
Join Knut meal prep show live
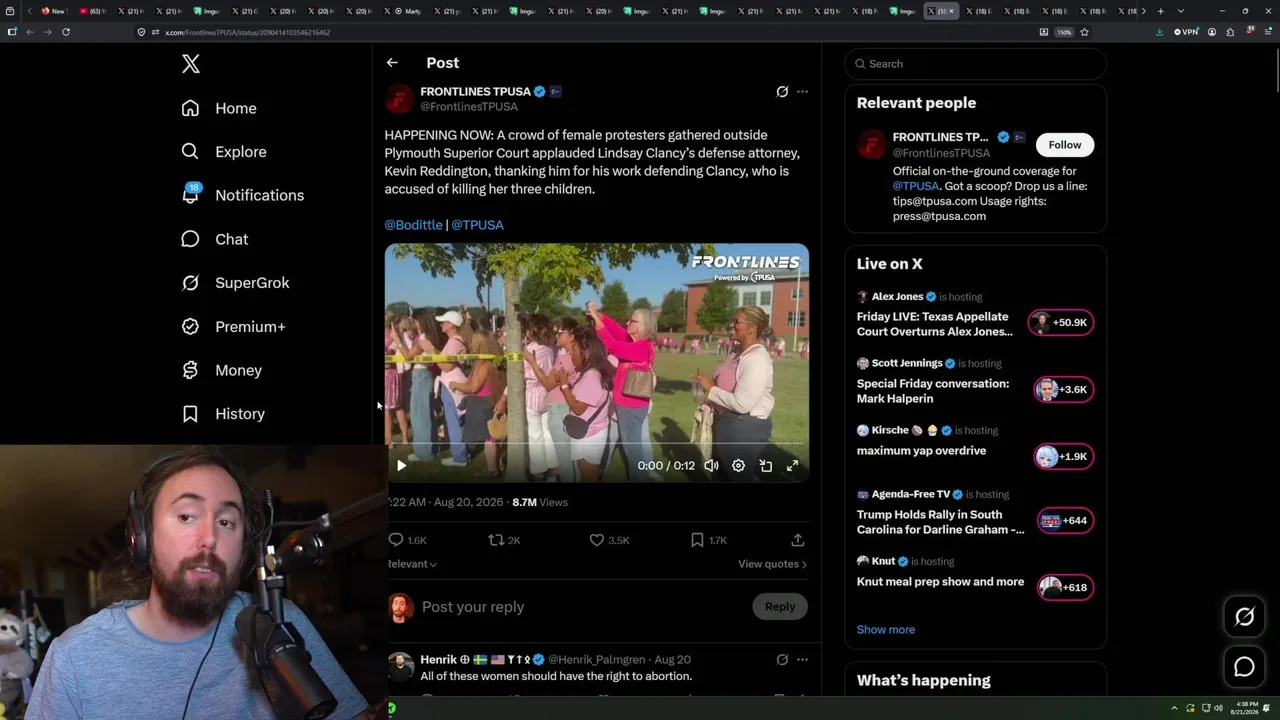tap(1065, 588)
